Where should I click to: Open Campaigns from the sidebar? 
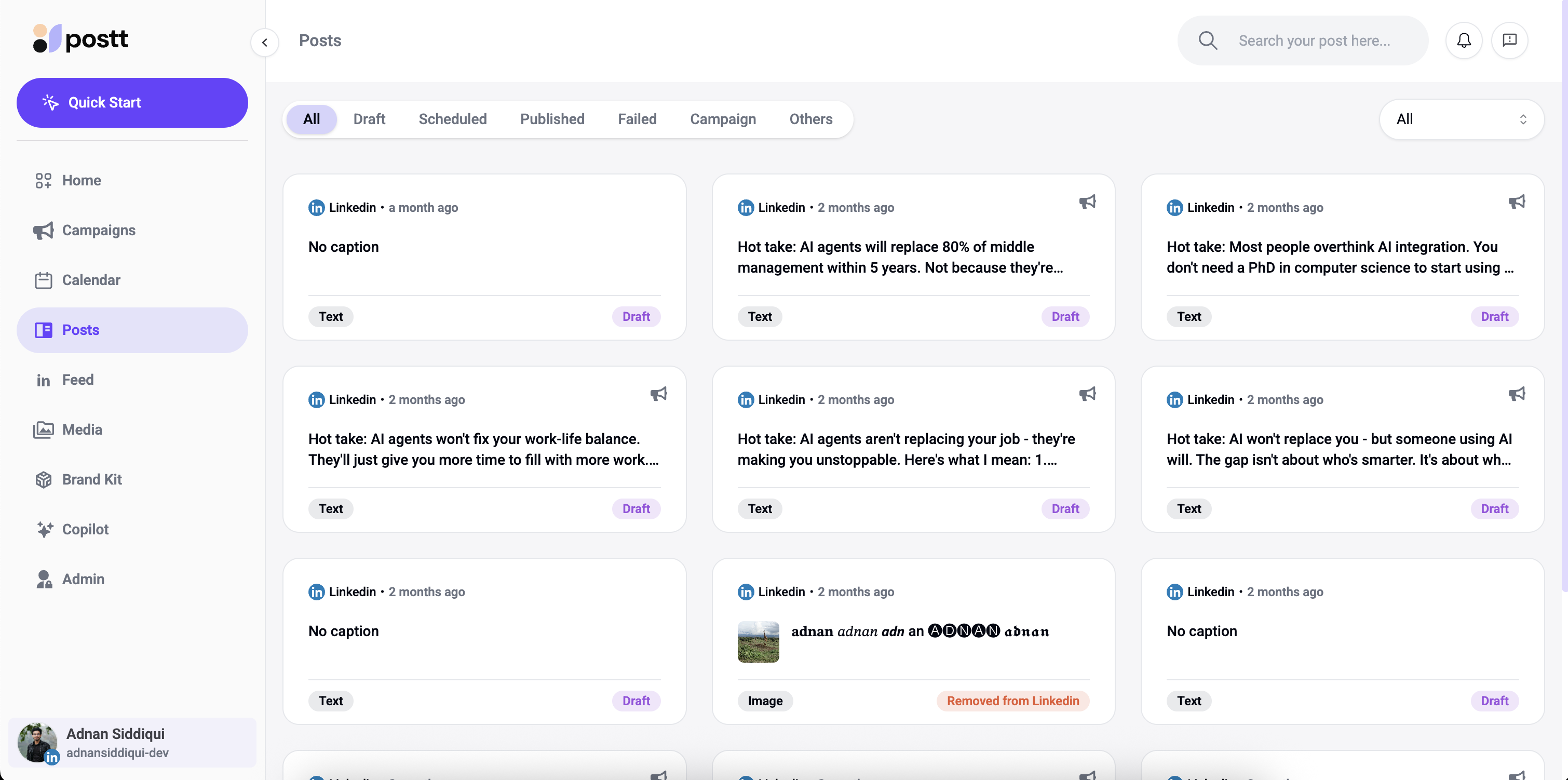click(98, 230)
